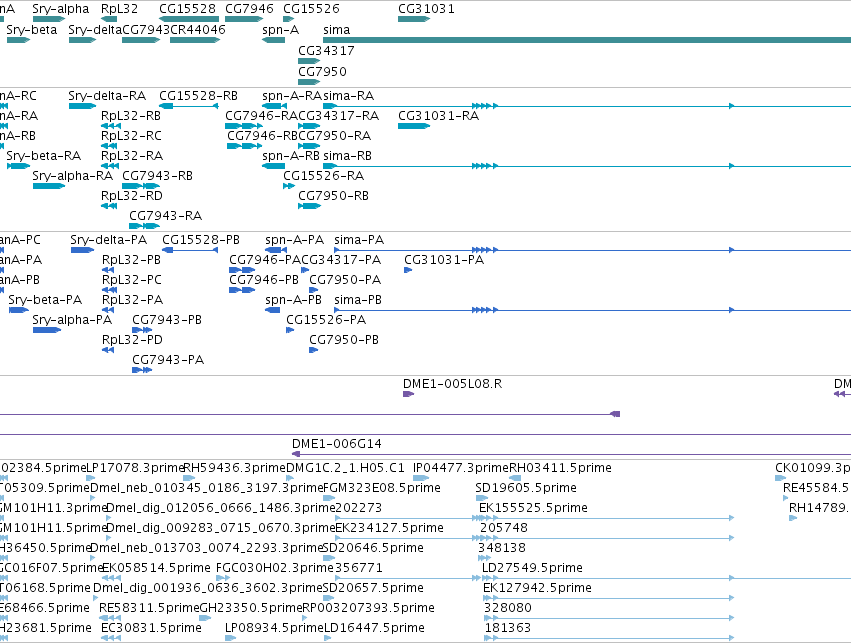Screen dimensions: 851x643
Task: Click the RpL32-PB protein label
Action: 131,260
